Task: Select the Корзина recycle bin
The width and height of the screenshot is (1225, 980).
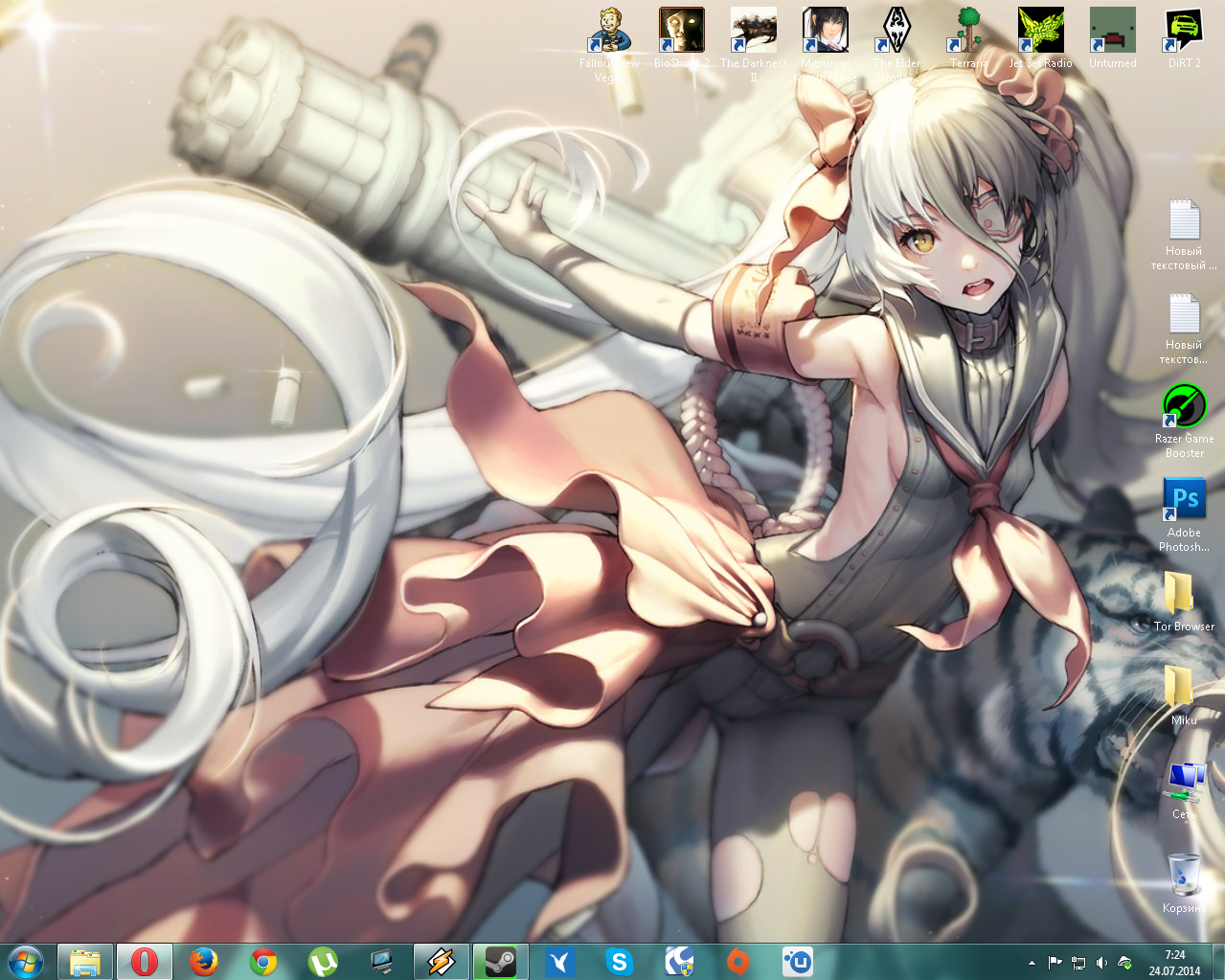Action: pyautogui.click(x=1185, y=883)
